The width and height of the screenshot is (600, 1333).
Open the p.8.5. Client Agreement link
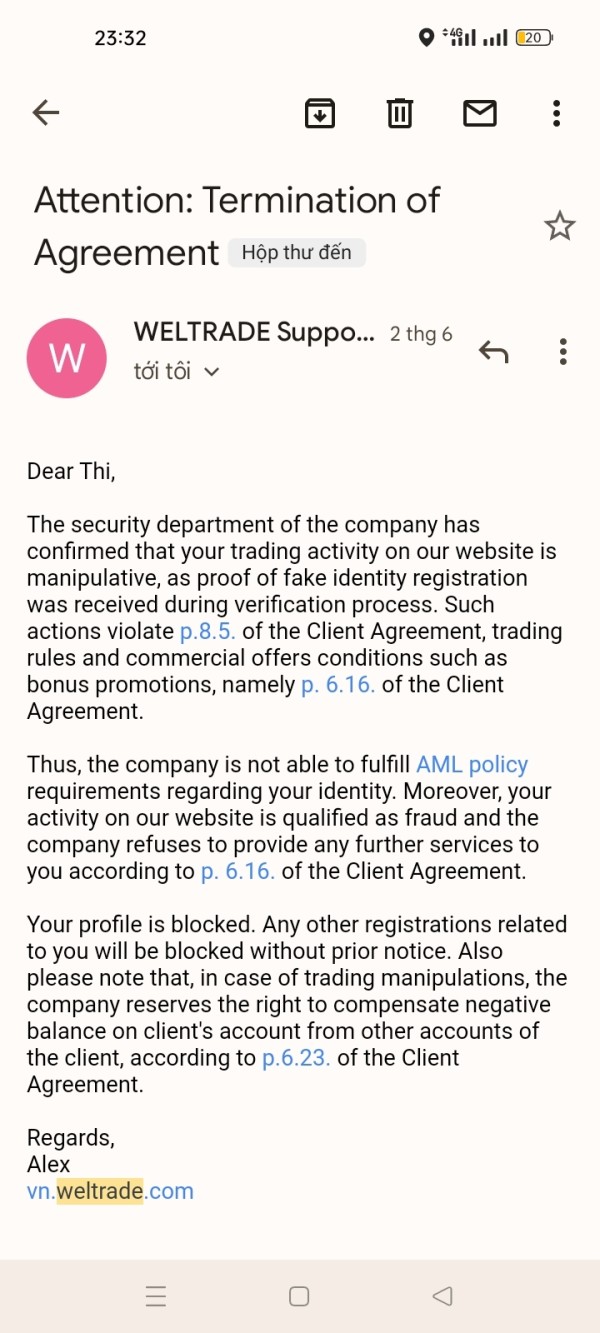pyautogui.click(x=207, y=631)
